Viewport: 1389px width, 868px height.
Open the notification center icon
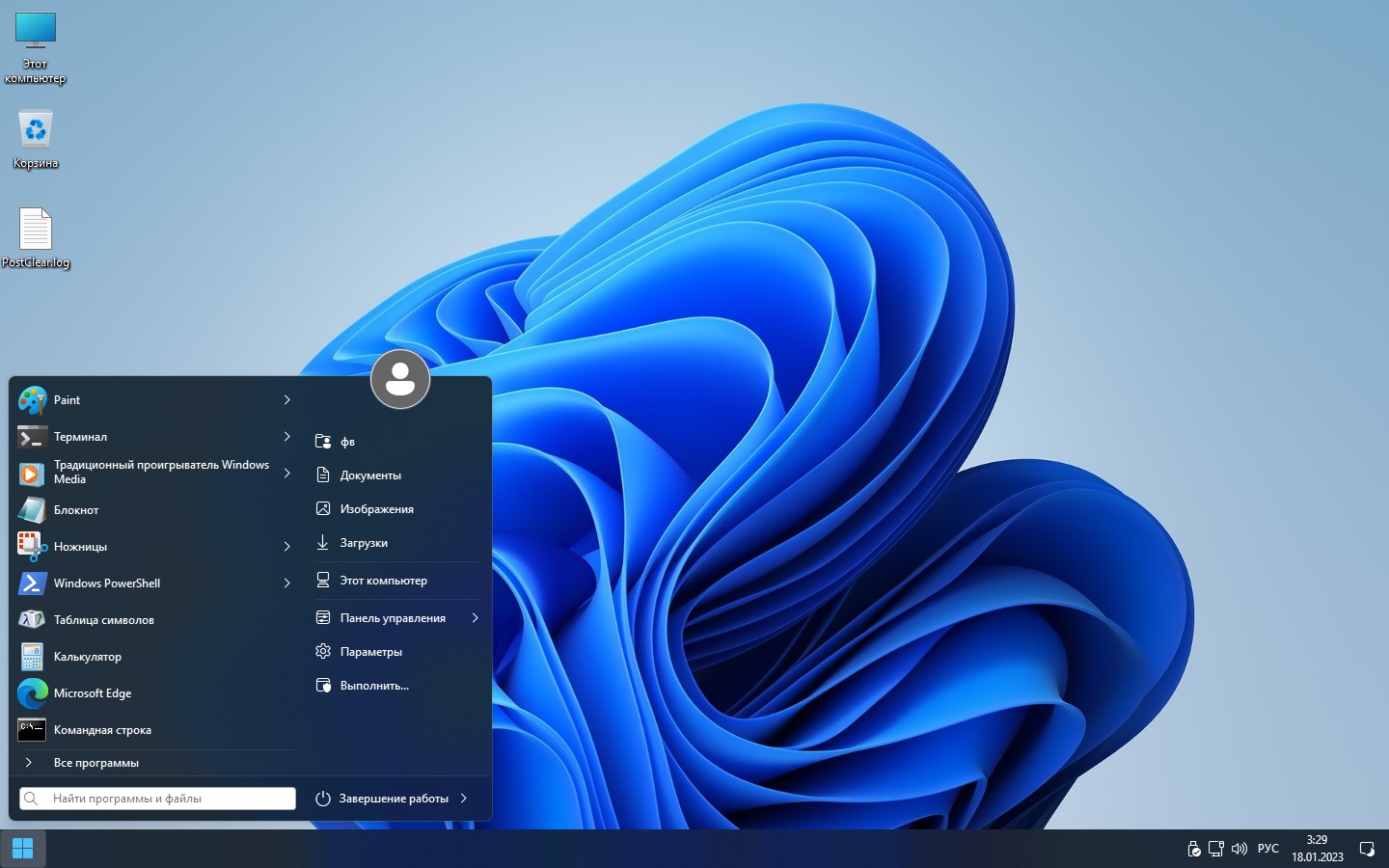point(1367,849)
